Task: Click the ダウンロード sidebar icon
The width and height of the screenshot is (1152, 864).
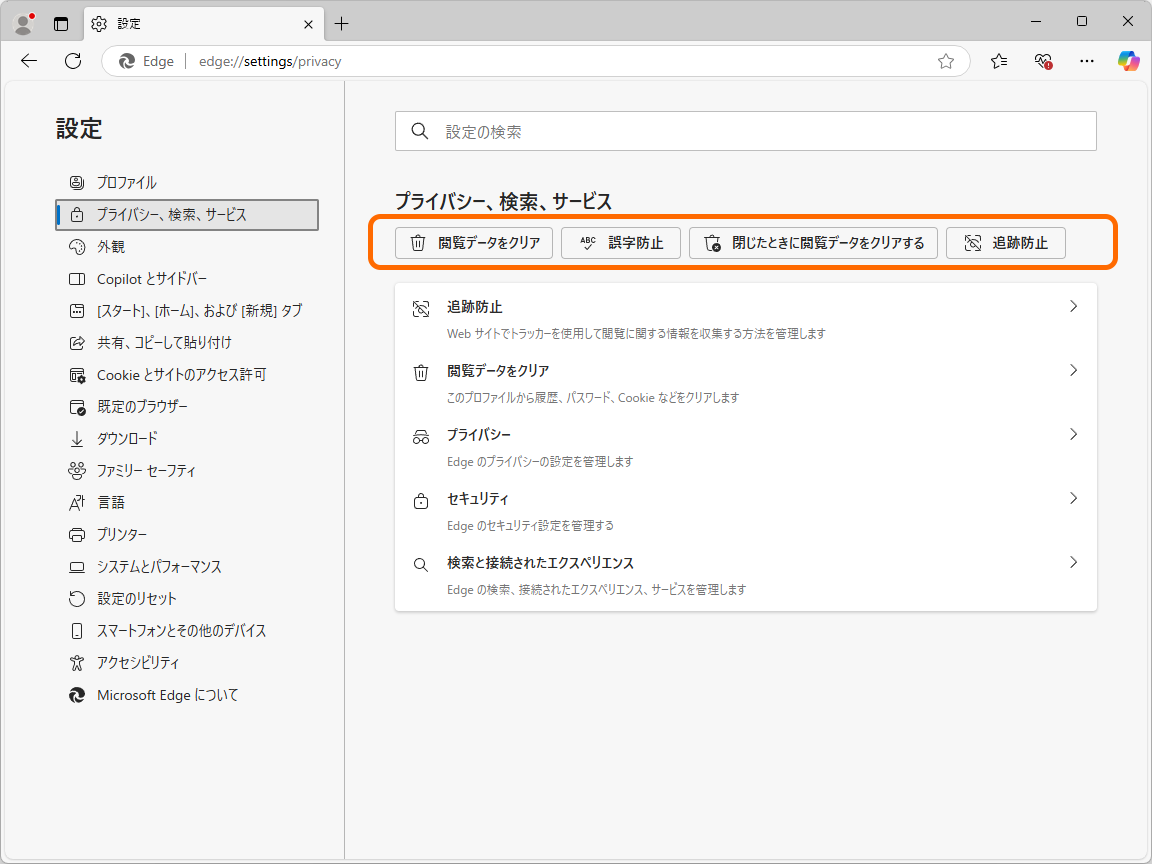Action: click(77, 438)
